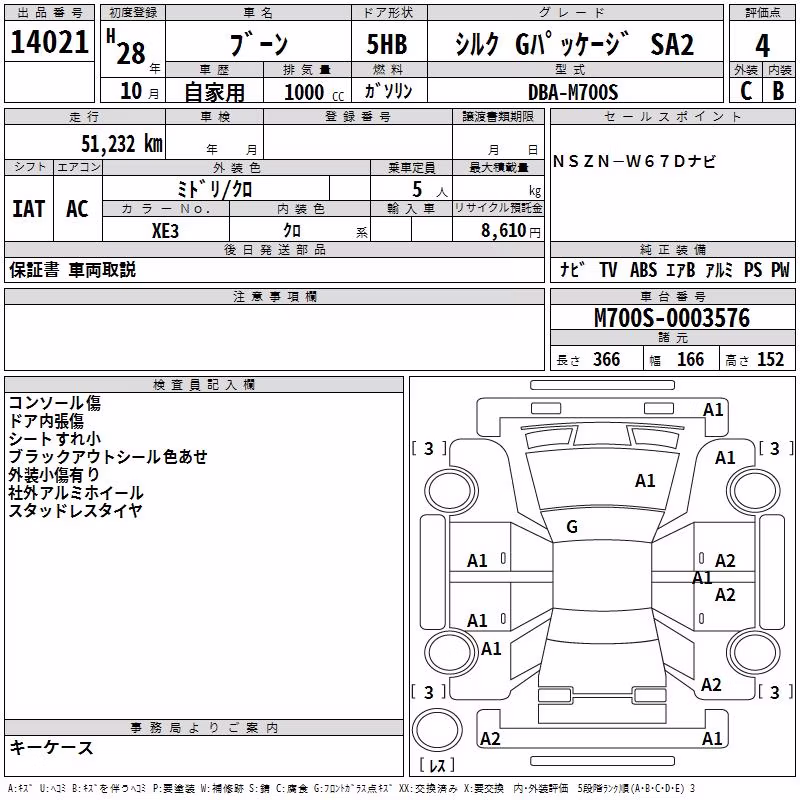
Task: Select shift type IAT
Action: [29, 209]
